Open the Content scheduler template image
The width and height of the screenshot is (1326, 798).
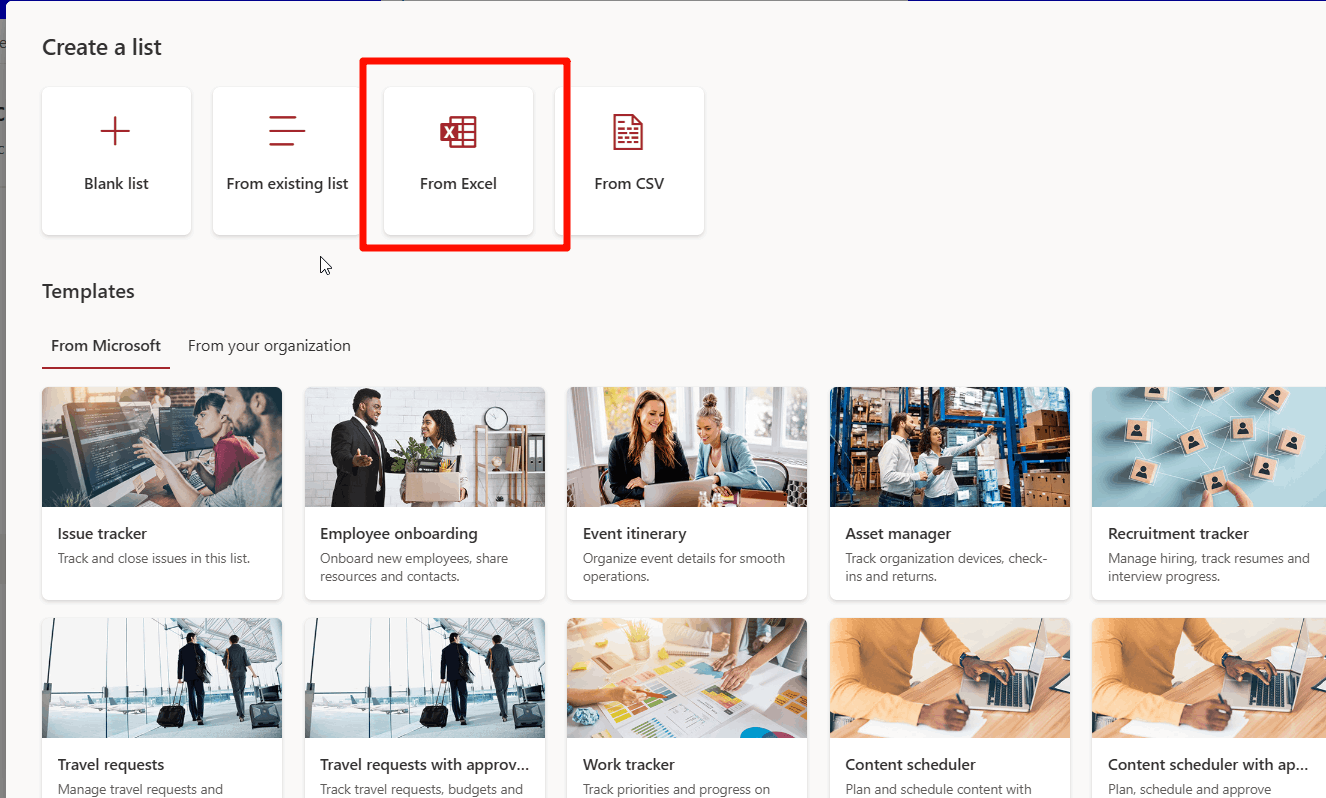point(950,678)
